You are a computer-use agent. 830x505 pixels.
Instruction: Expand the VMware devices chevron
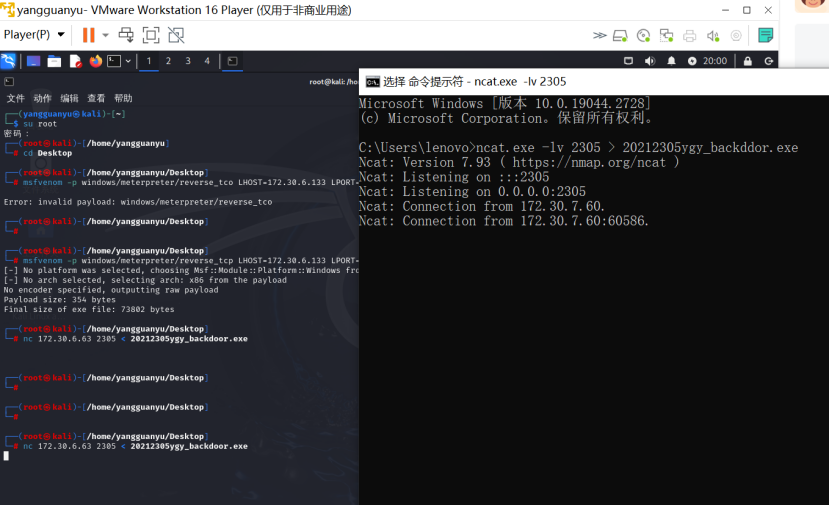click(x=599, y=35)
